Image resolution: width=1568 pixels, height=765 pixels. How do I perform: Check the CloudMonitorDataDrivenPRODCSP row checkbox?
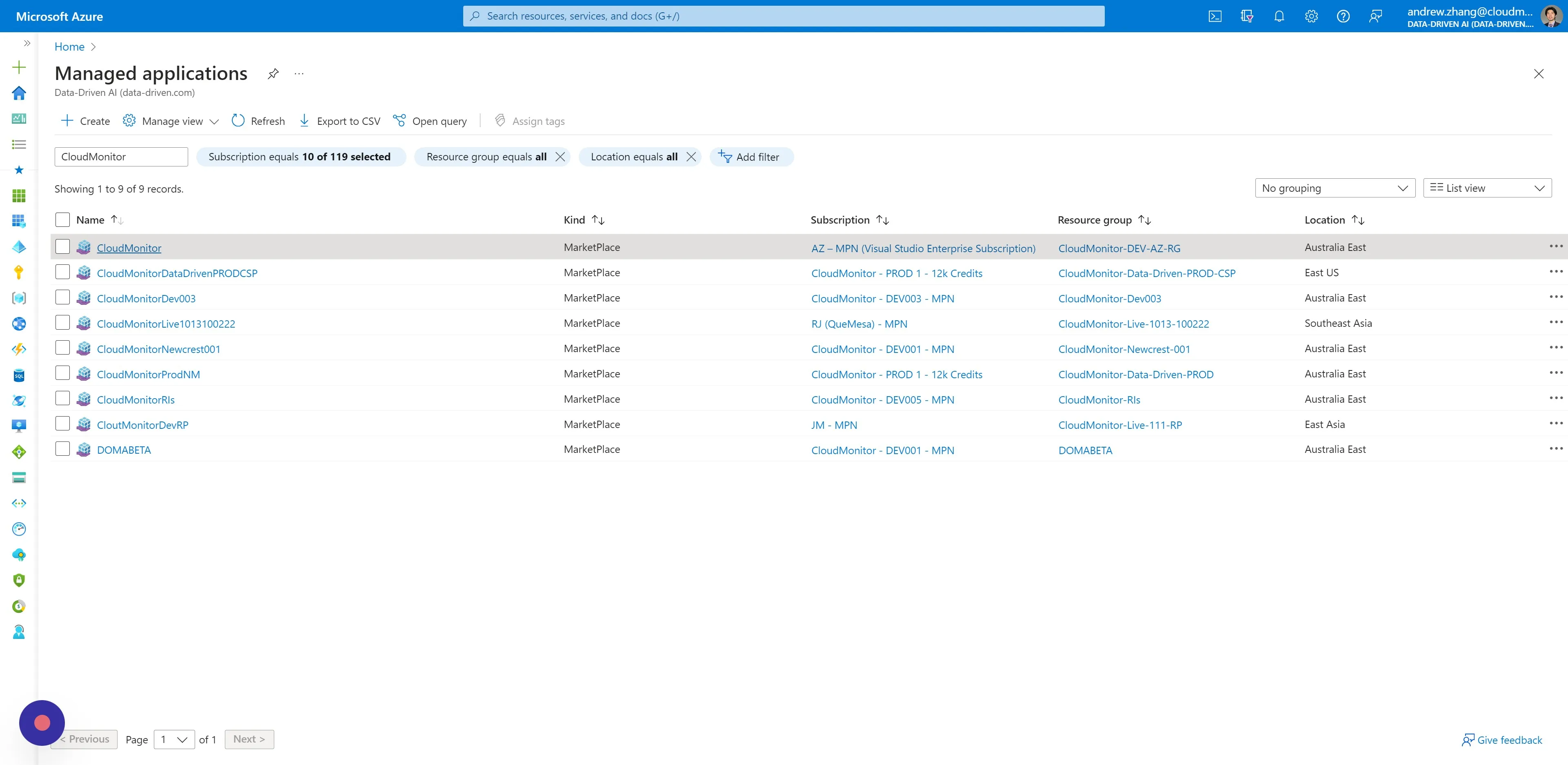[x=63, y=272]
